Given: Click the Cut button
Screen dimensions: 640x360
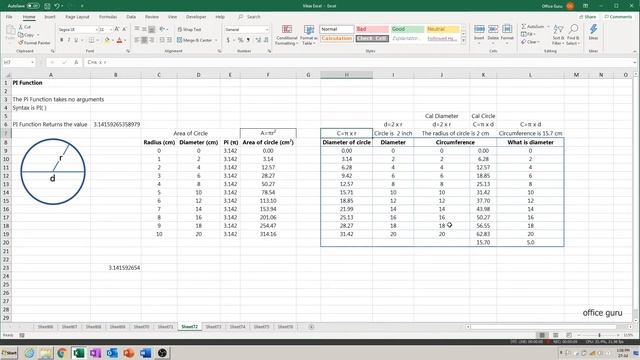Looking at the screenshot, I should pyautogui.click(x=25, y=27).
